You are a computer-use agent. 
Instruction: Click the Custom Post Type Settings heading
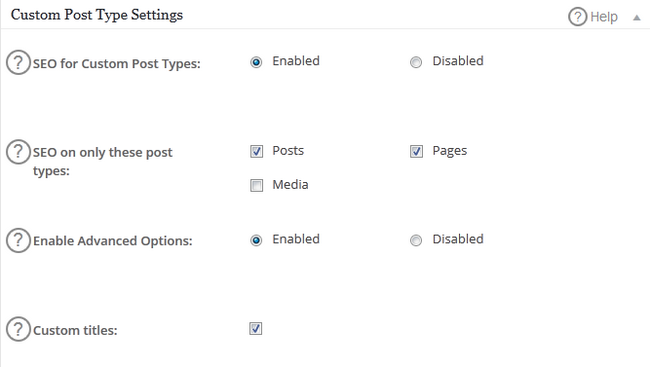point(97,15)
